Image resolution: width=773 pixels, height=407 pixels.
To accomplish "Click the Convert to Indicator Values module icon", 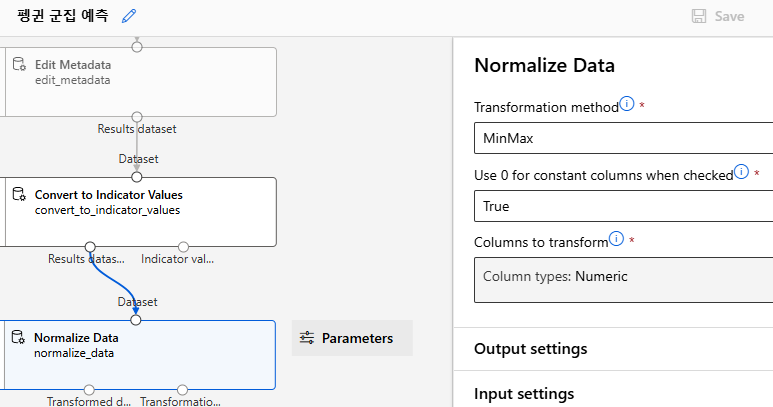I will pyautogui.click(x=19, y=194).
